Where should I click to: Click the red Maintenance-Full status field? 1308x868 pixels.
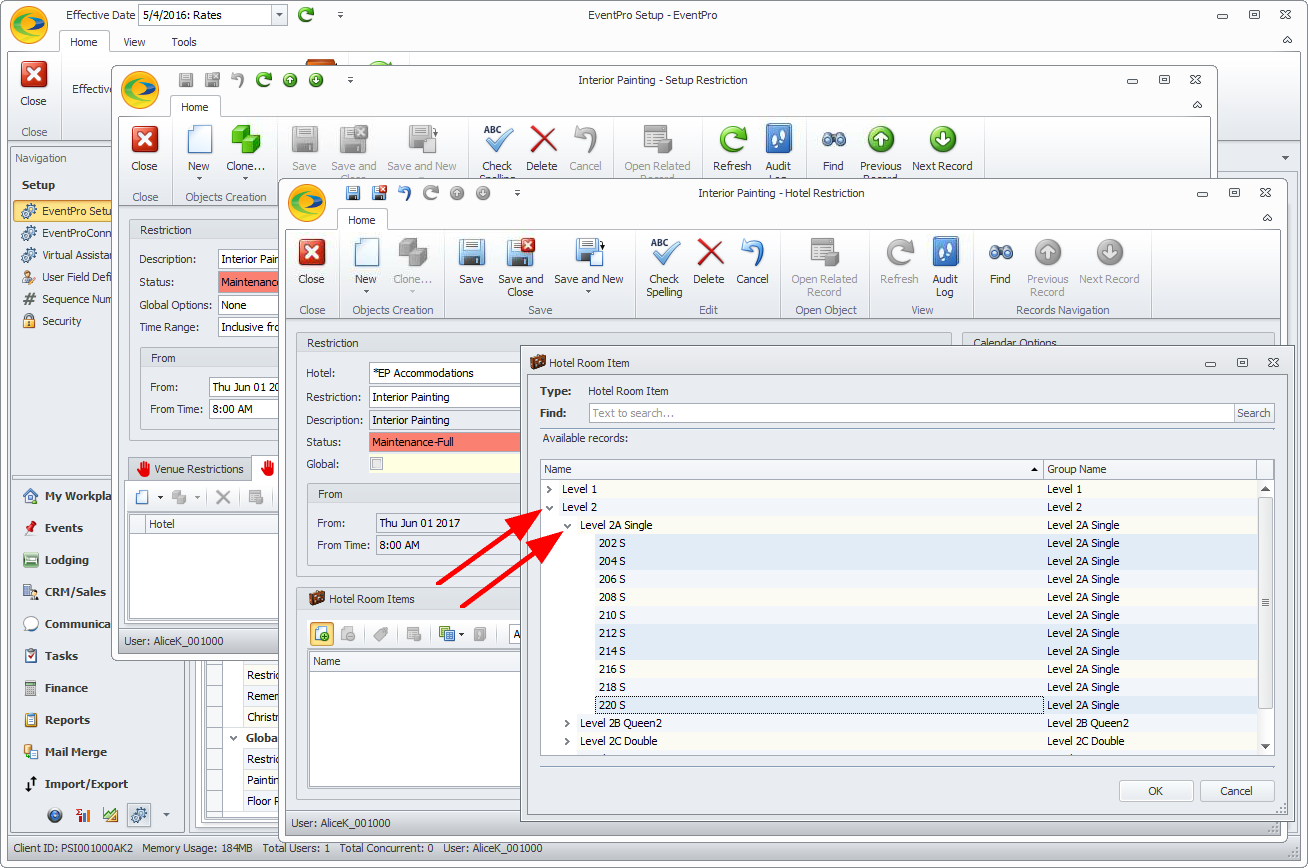click(445, 442)
